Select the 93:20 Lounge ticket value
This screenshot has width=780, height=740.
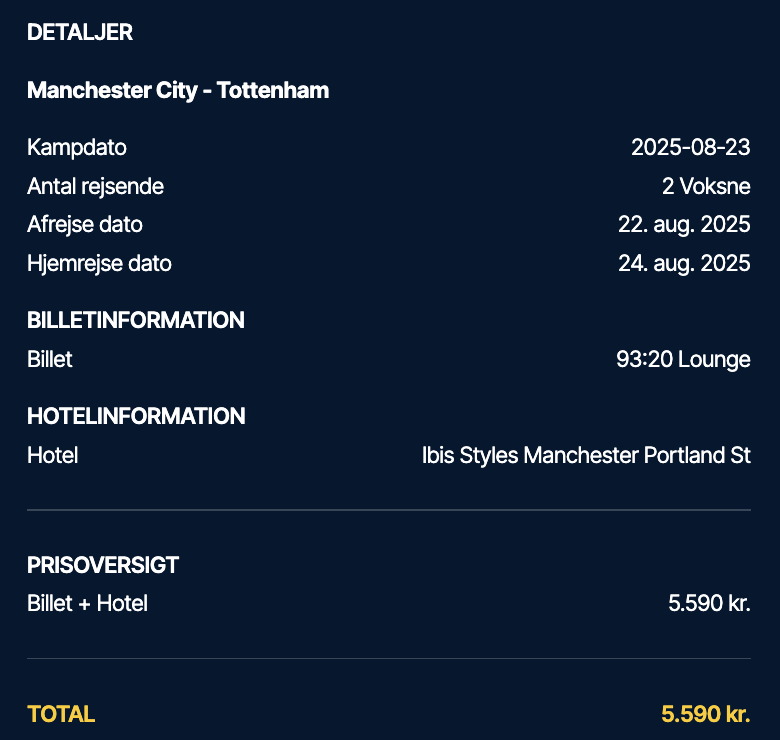(x=683, y=360)
